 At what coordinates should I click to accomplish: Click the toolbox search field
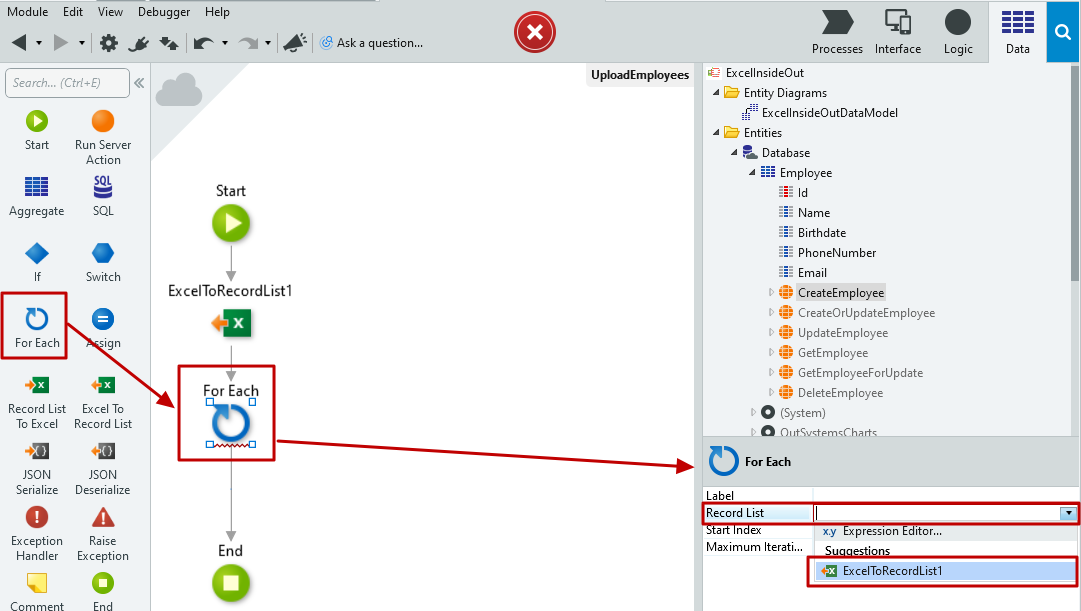coord(66,83)
